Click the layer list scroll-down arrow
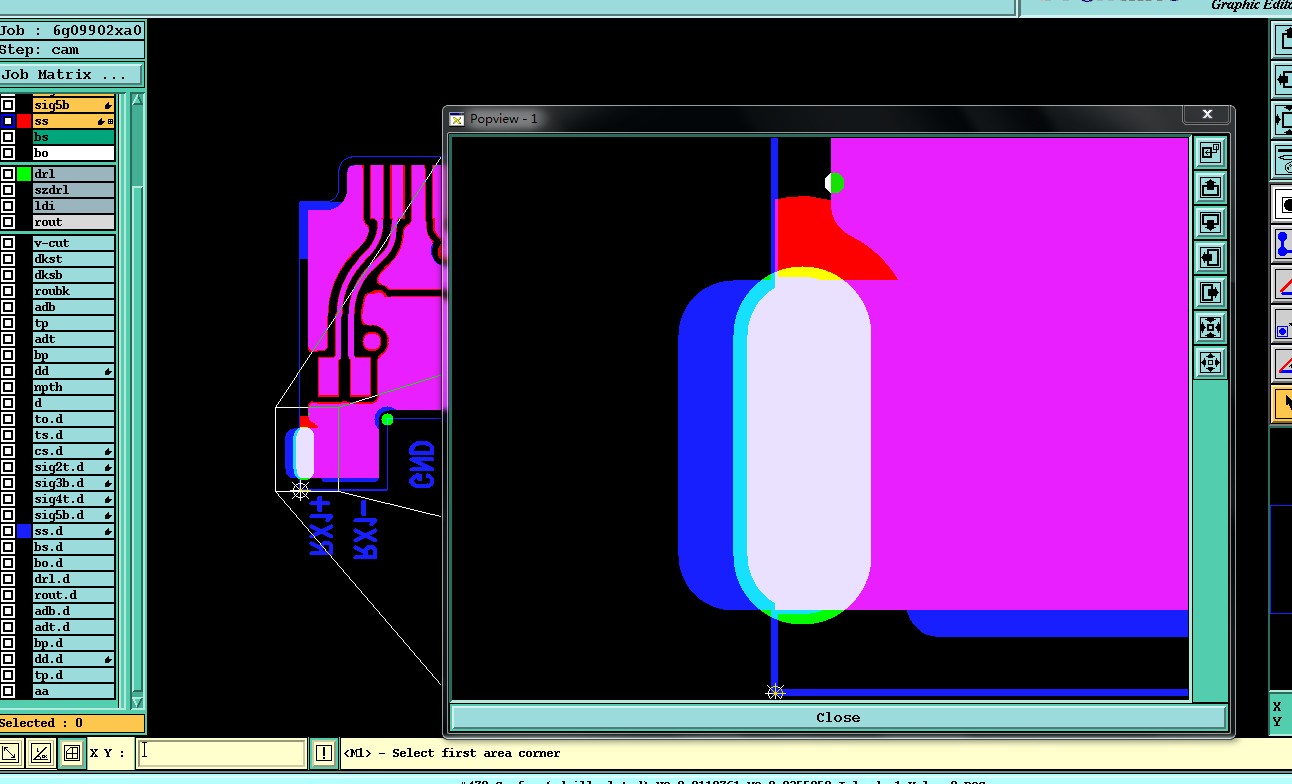The width and height of the screenshot is (1292, 784). [x=137, y=702]
